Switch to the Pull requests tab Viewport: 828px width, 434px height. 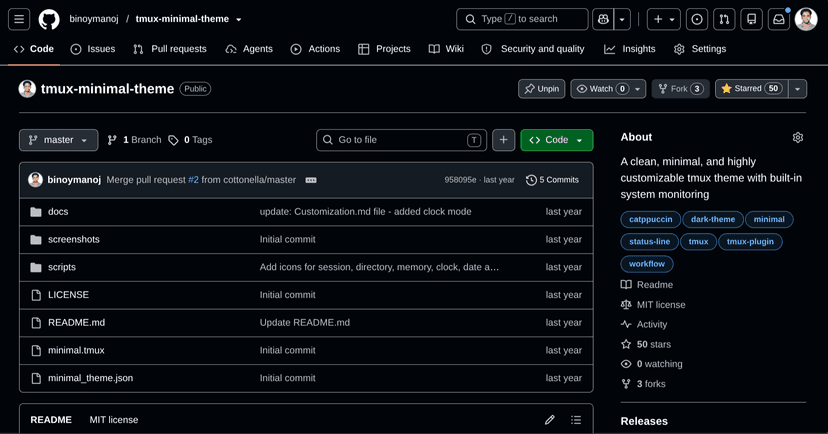pos(170,49)
